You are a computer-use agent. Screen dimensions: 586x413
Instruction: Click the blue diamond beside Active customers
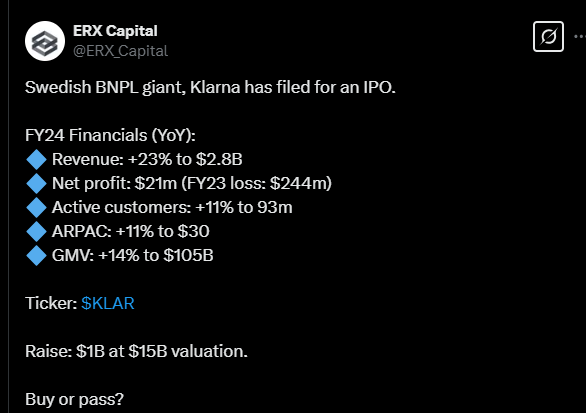pos(37,207)
